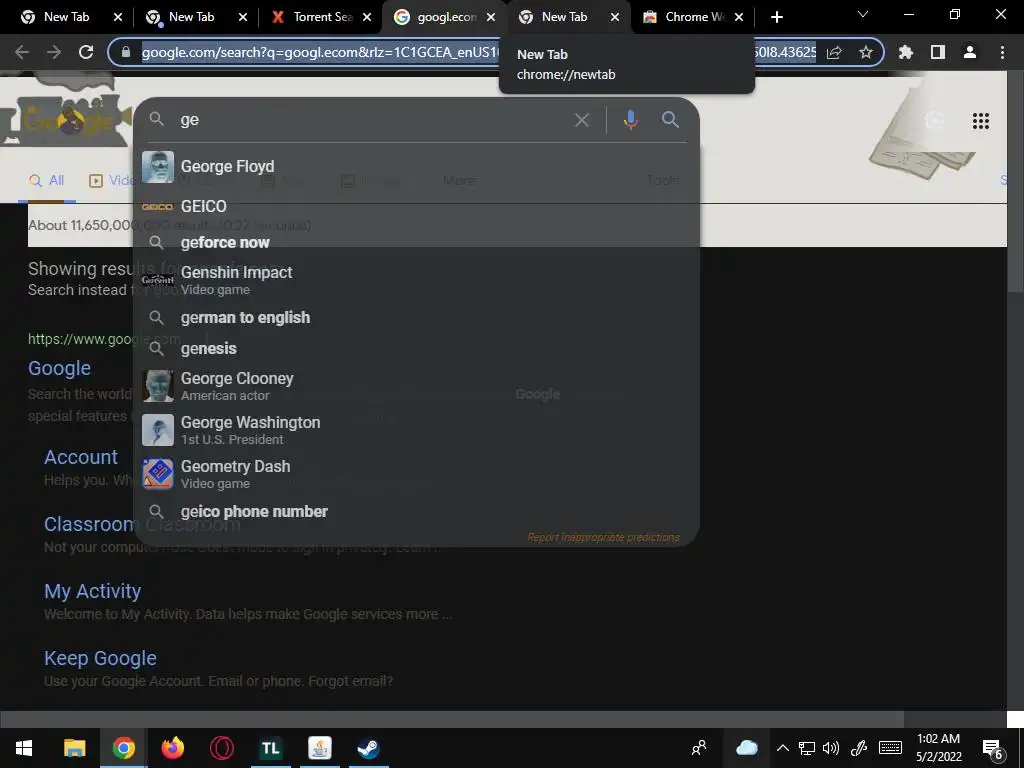Choose George Clooney suggestion

pyautogui.click(x=416, y=386)
